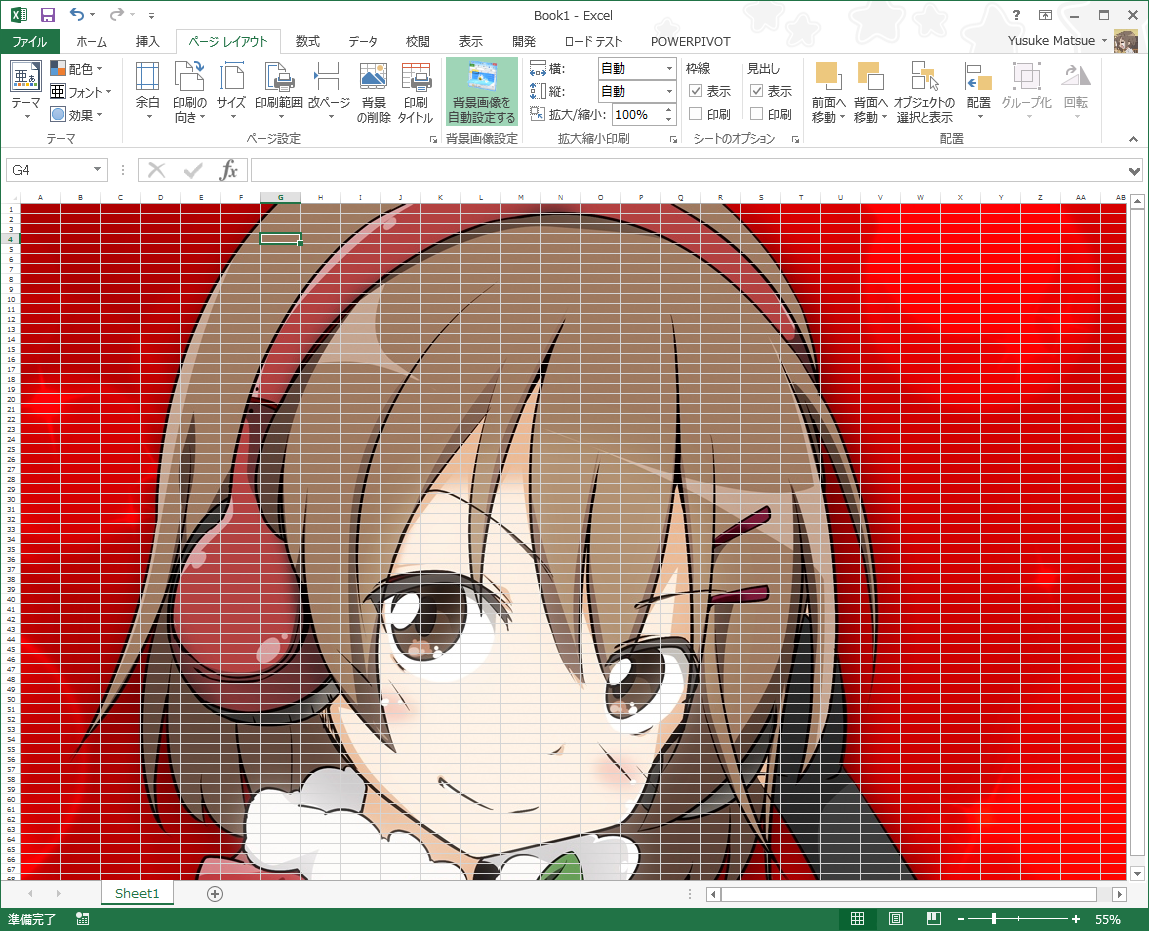
Task: Toggle 枠線 表示 gridlines checkbox
Action: coord(696,91)
